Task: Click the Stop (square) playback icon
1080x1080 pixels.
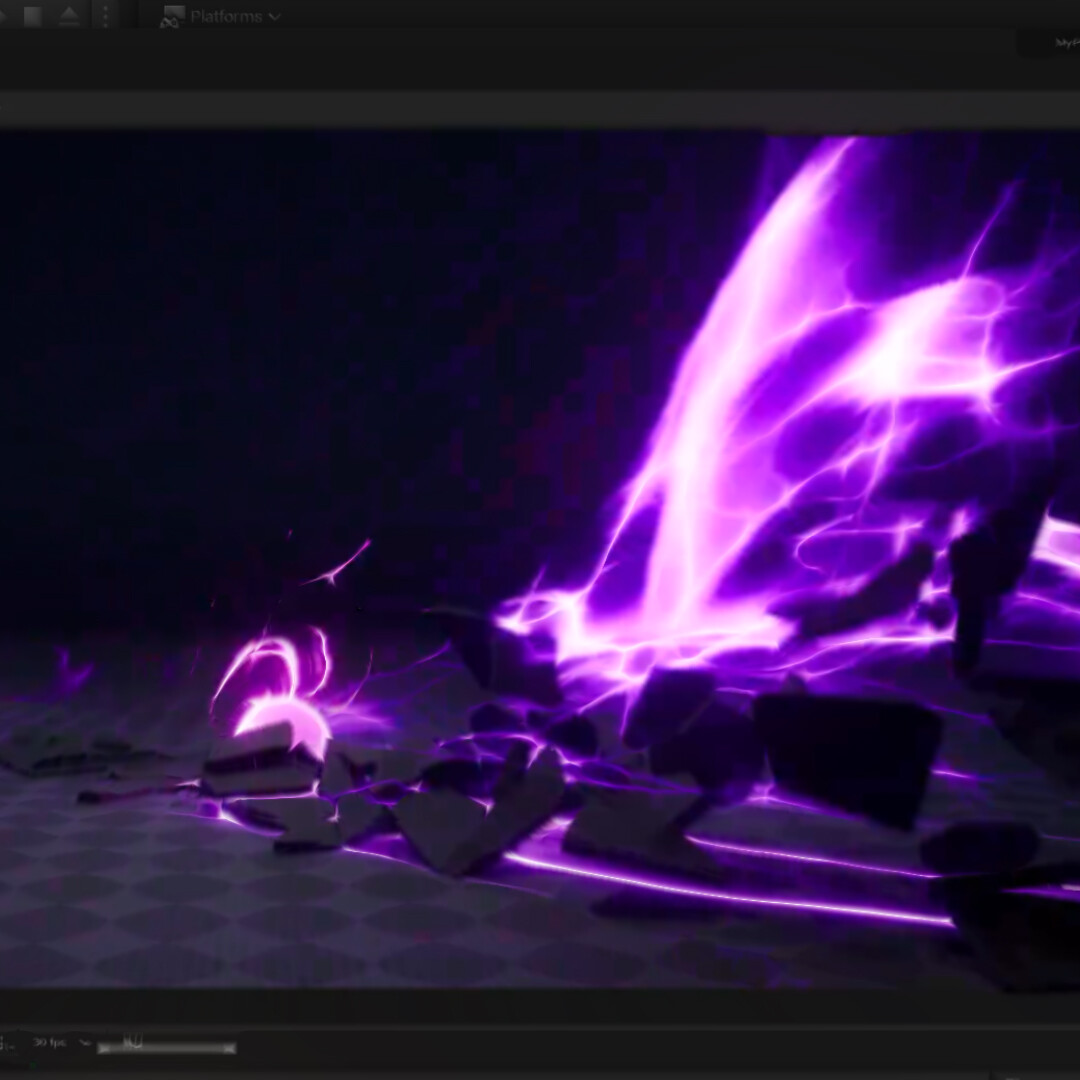Action: (x=33, y=14)
